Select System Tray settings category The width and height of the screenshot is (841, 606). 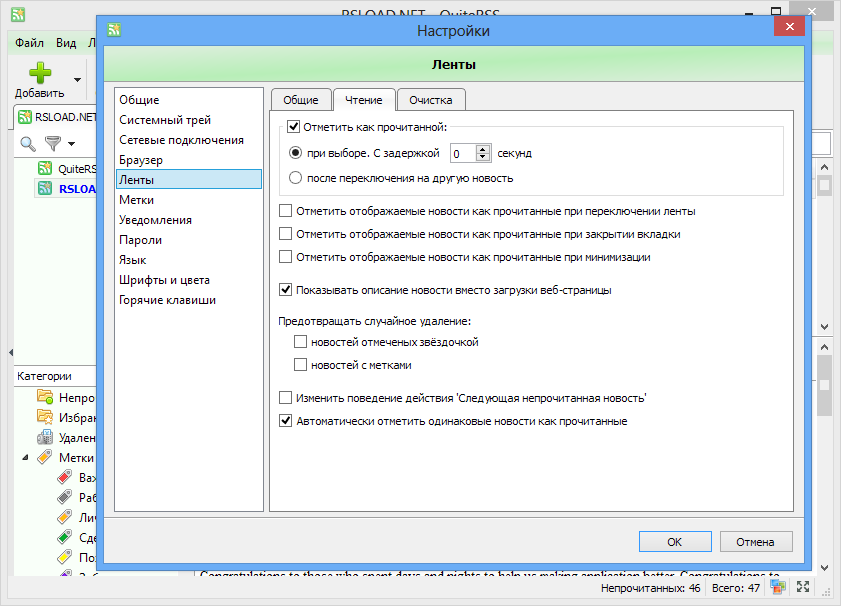coord(189,120)
